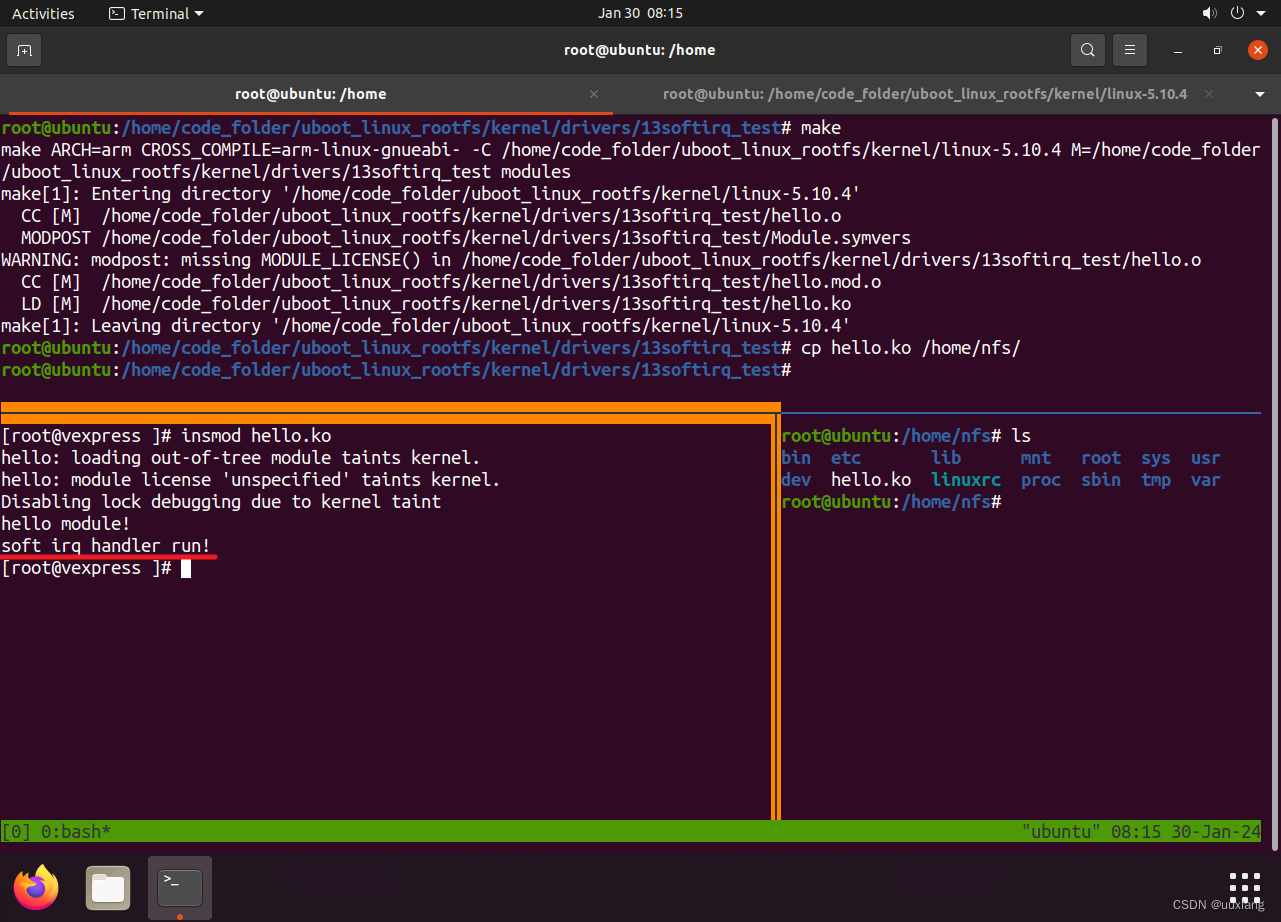Switch to the root@ubuntu: /home tab
1281x922 pixels.
tap(310, 94)
